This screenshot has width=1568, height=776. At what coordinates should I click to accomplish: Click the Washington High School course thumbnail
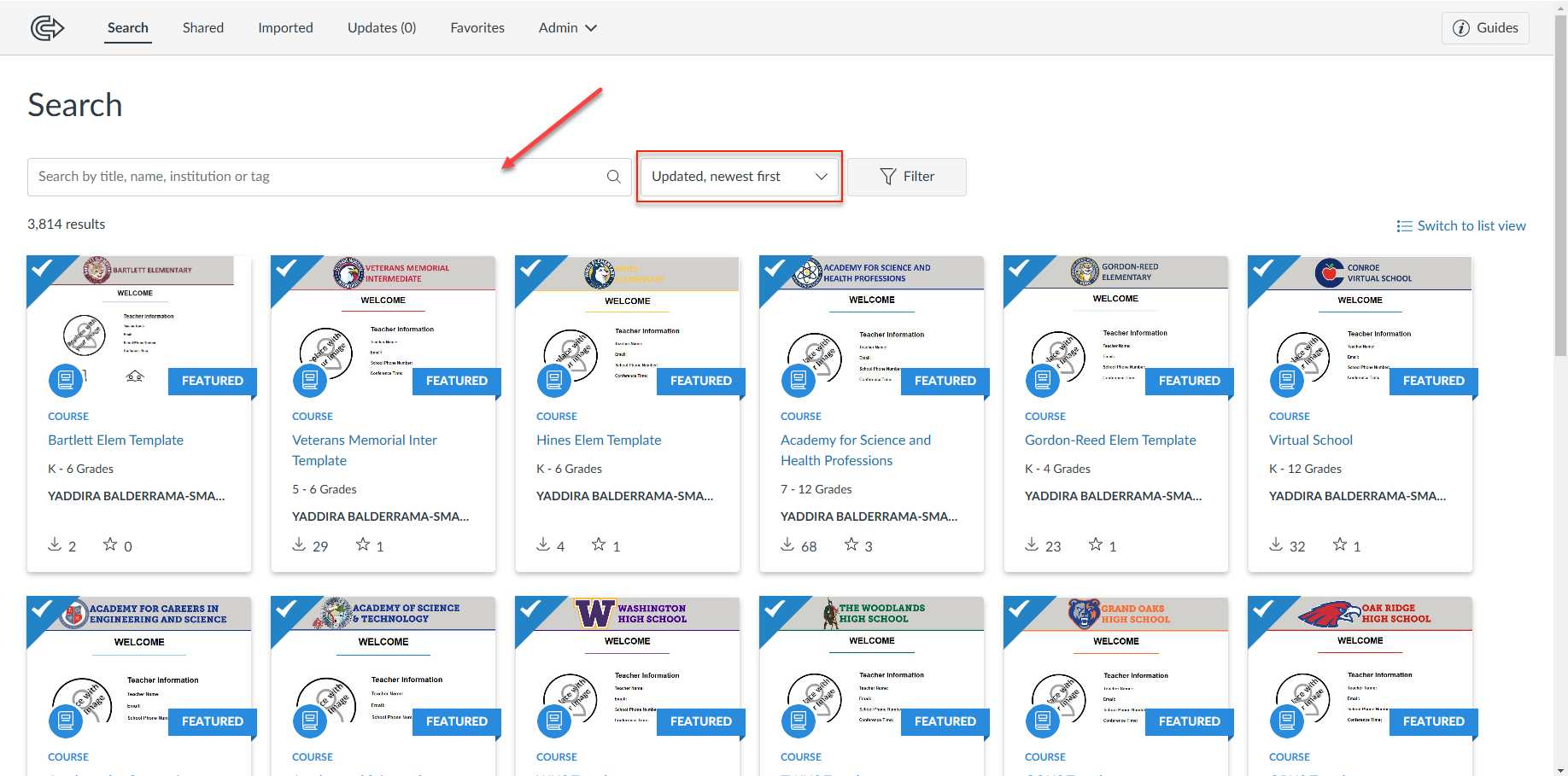pos(627,666)
